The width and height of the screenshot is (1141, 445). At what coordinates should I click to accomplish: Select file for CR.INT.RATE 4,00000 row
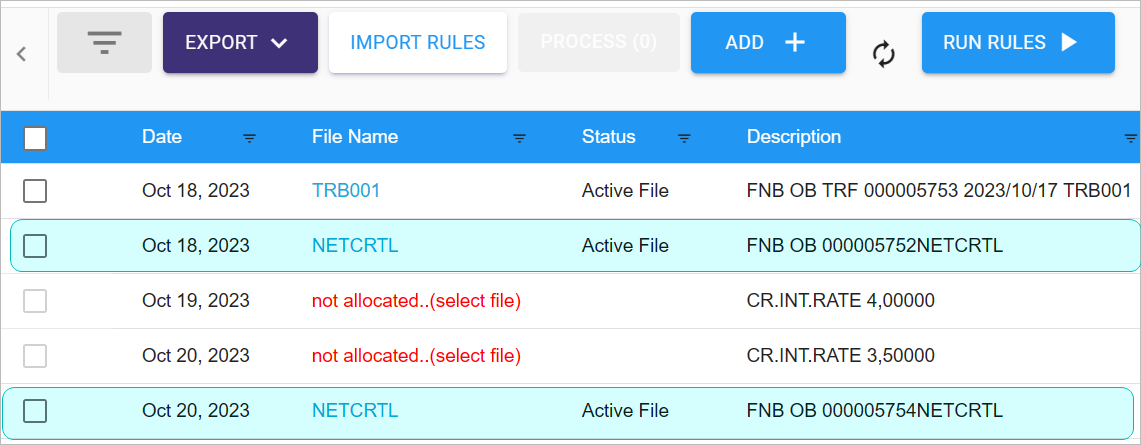416,300
